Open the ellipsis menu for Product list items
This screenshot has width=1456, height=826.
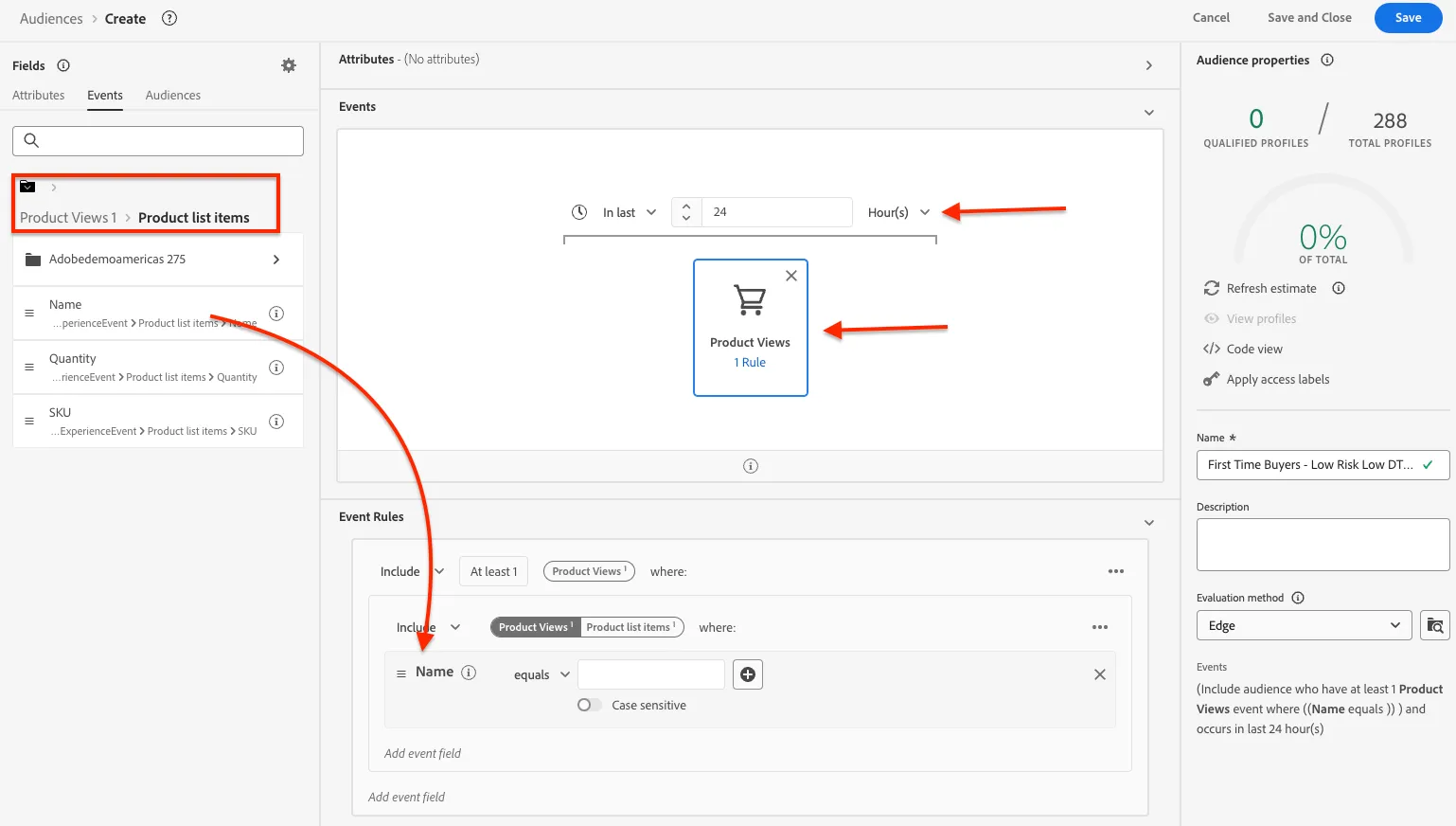click(x=1100, y=627)
